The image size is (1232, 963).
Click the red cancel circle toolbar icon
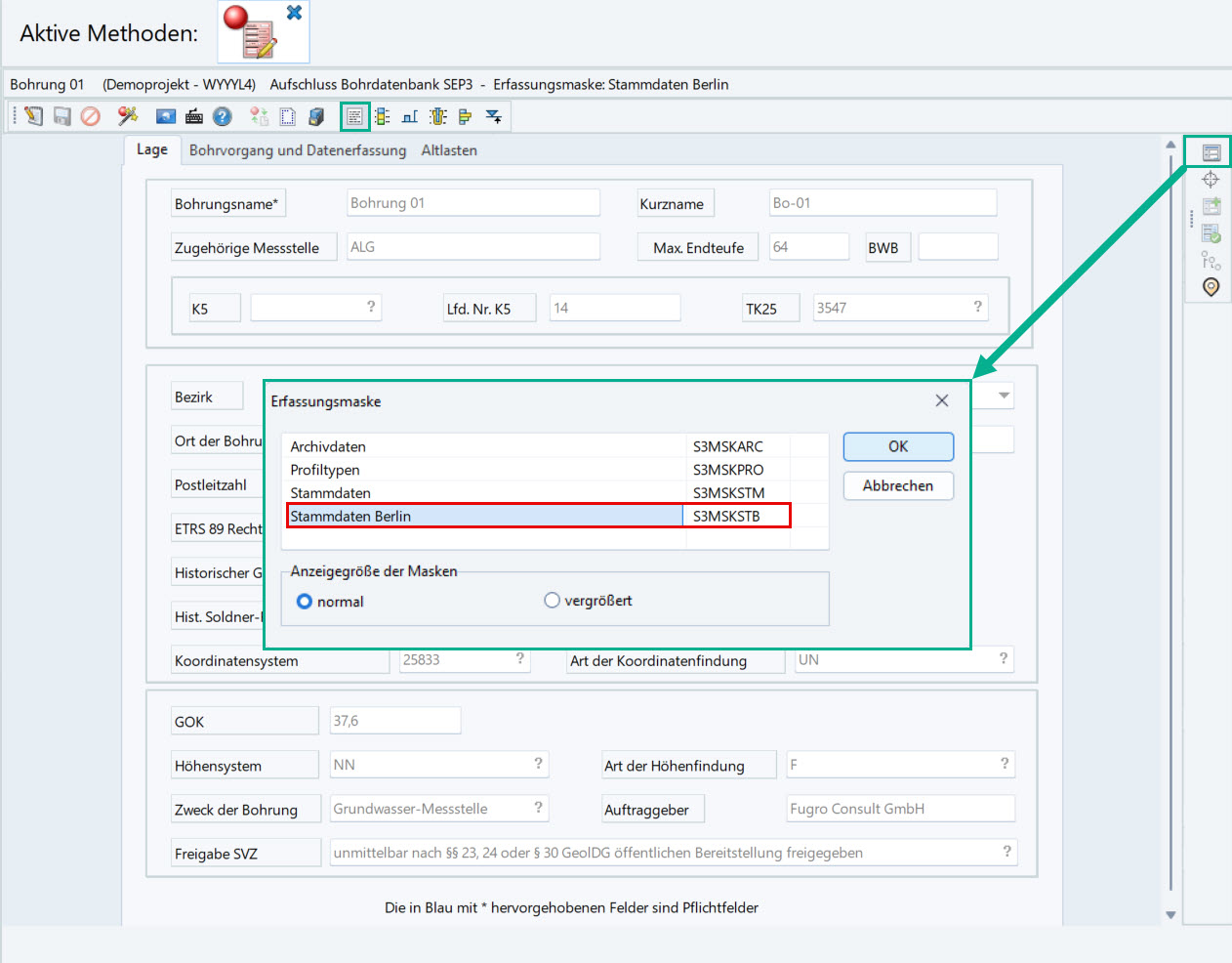point(91,116)
